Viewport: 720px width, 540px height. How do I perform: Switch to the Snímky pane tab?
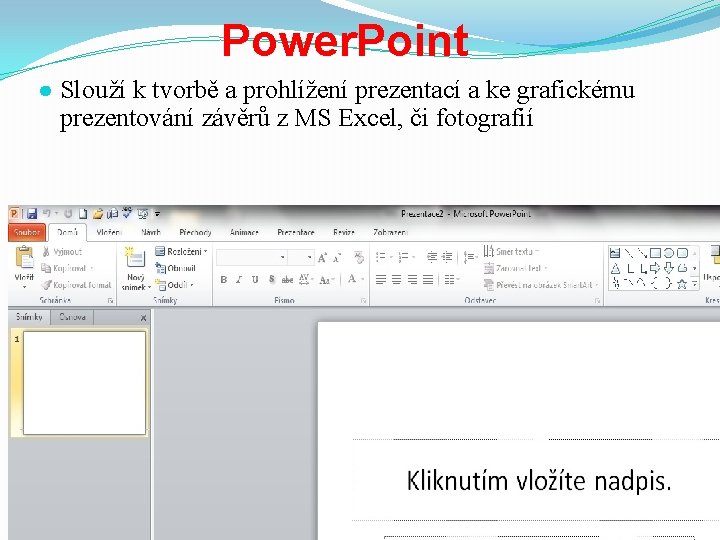point(29,317)
